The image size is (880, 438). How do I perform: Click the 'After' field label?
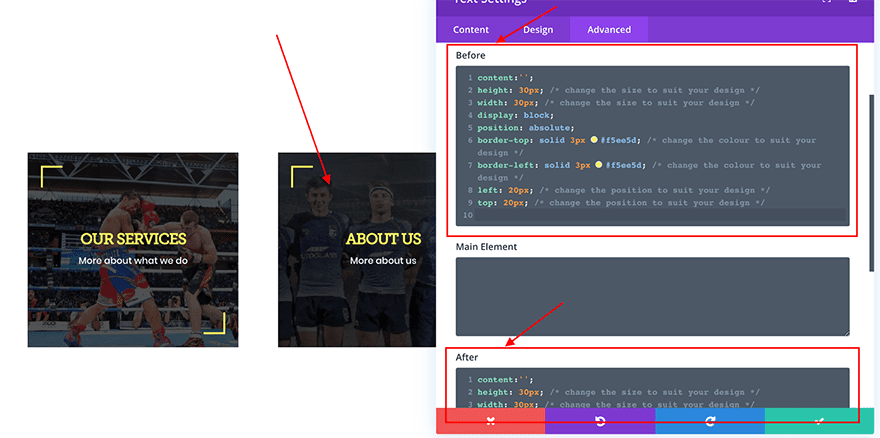466,357
